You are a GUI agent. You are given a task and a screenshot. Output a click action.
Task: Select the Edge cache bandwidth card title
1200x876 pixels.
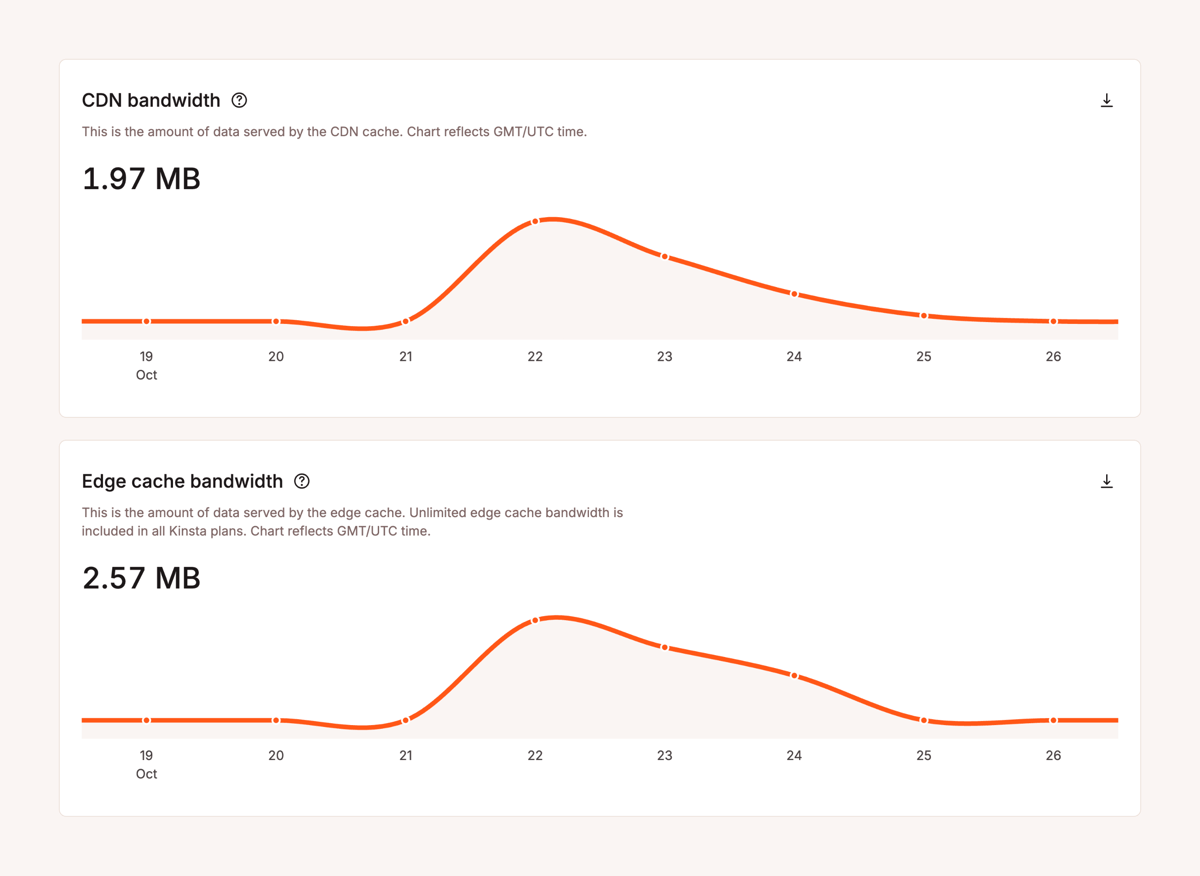click(182, 481)
